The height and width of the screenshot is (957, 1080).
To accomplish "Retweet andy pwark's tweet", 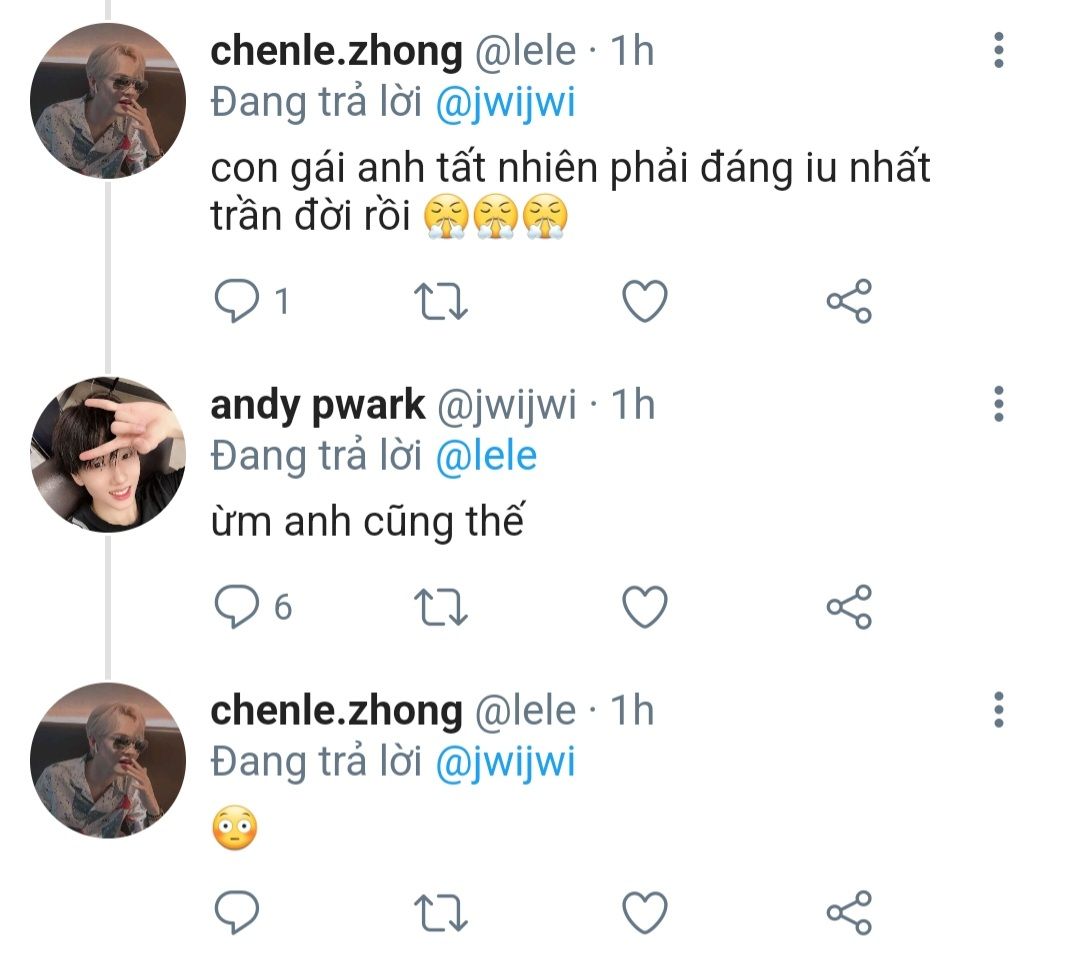I will [x=441, y=606].
